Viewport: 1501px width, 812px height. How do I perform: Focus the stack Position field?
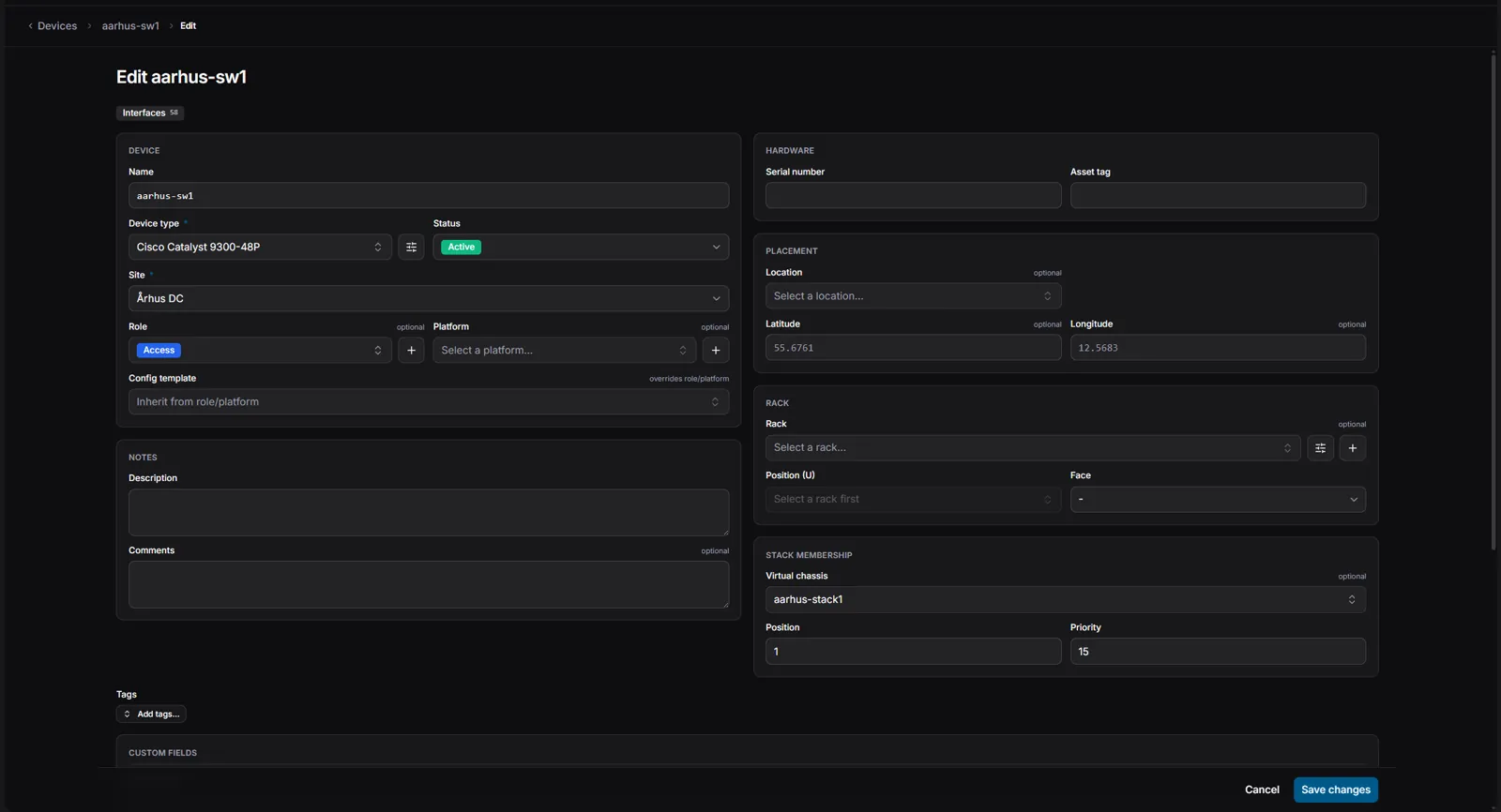point(913,652)
